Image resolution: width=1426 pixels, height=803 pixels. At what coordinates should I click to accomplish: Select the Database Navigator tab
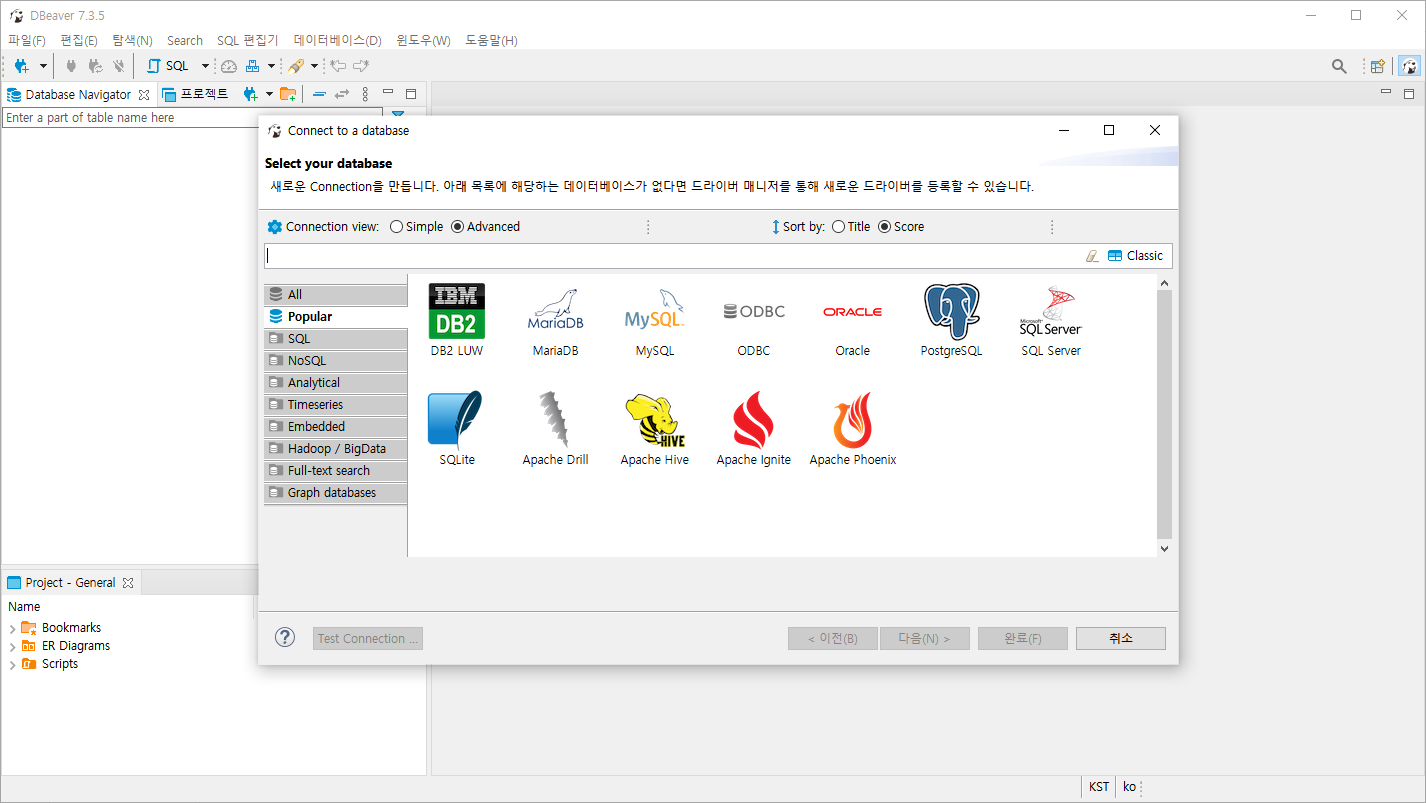pyautogui.click(x=78, y=94)
